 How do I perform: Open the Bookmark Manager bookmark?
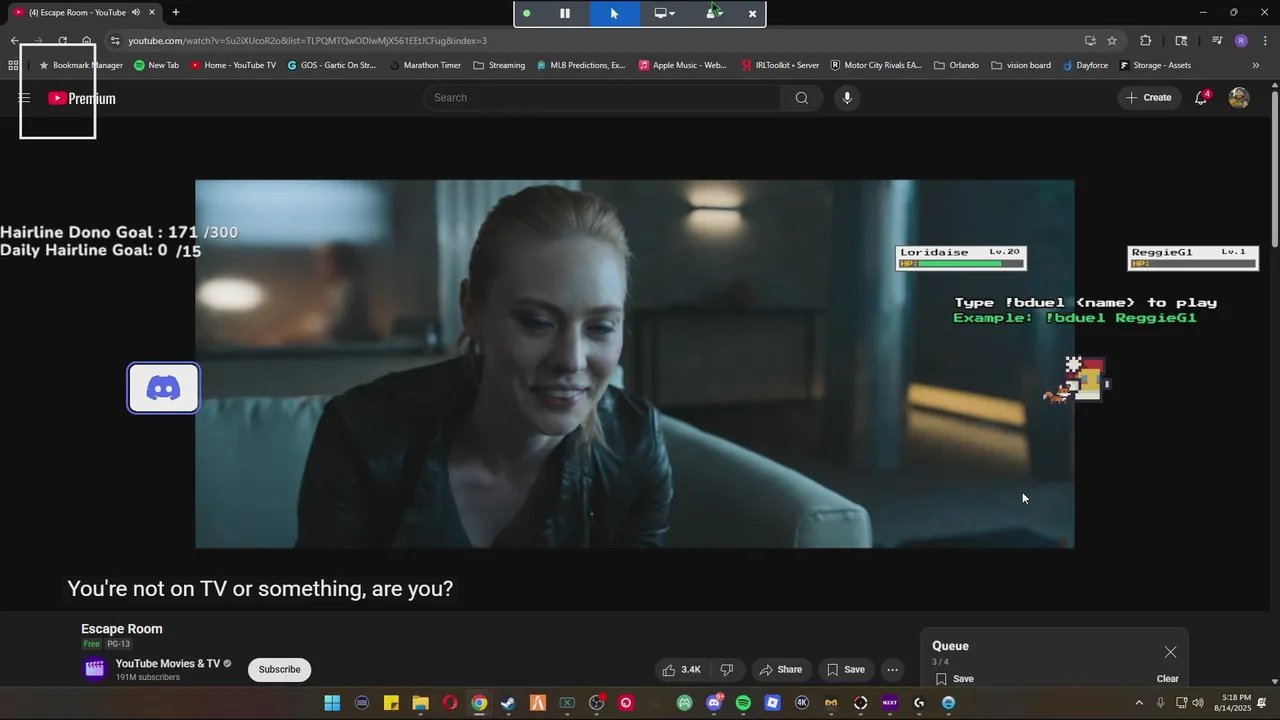(x=81, y=65)
